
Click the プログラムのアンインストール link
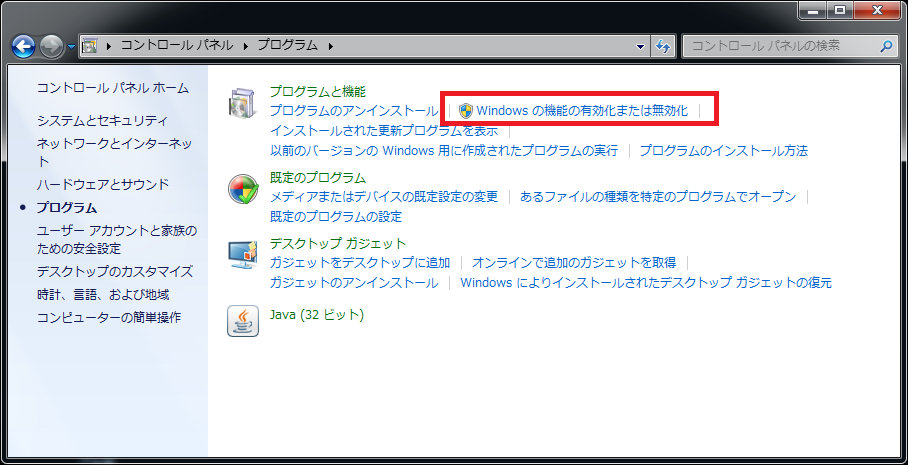tap(353, 110)
